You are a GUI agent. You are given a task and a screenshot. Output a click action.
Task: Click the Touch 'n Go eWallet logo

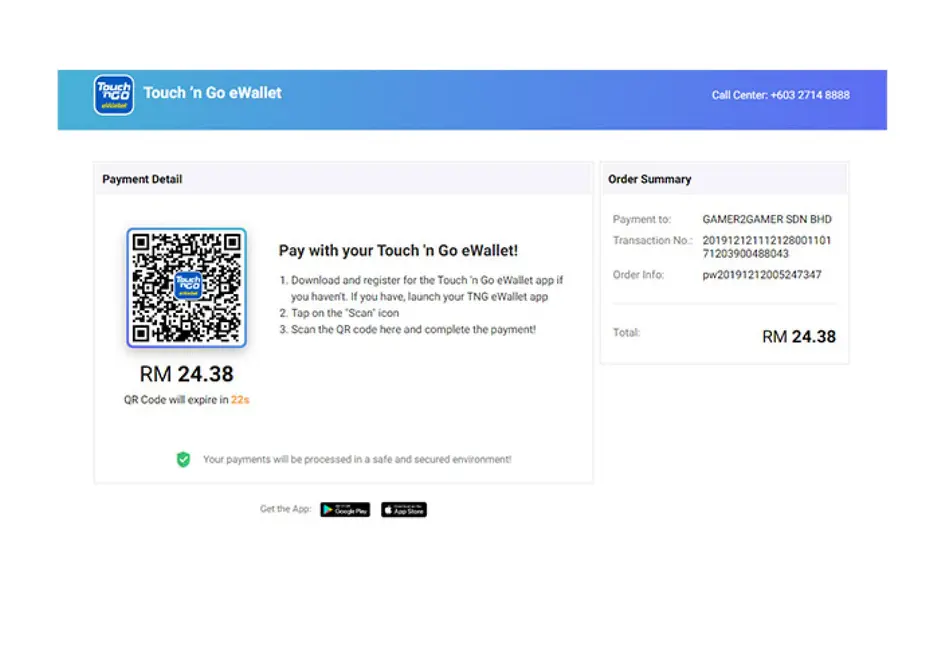click(x=113, y=95)
